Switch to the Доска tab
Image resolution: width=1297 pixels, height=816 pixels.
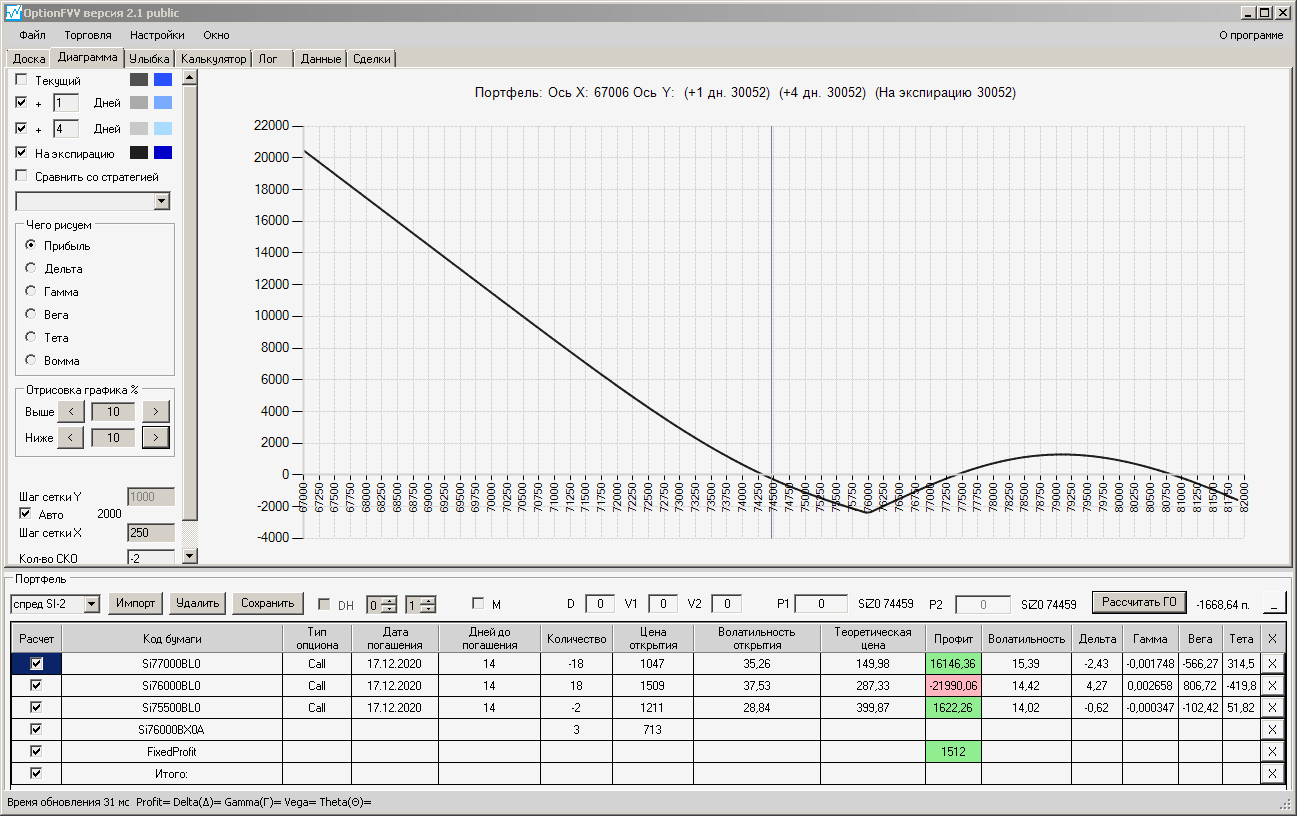(x=29, y=59)
